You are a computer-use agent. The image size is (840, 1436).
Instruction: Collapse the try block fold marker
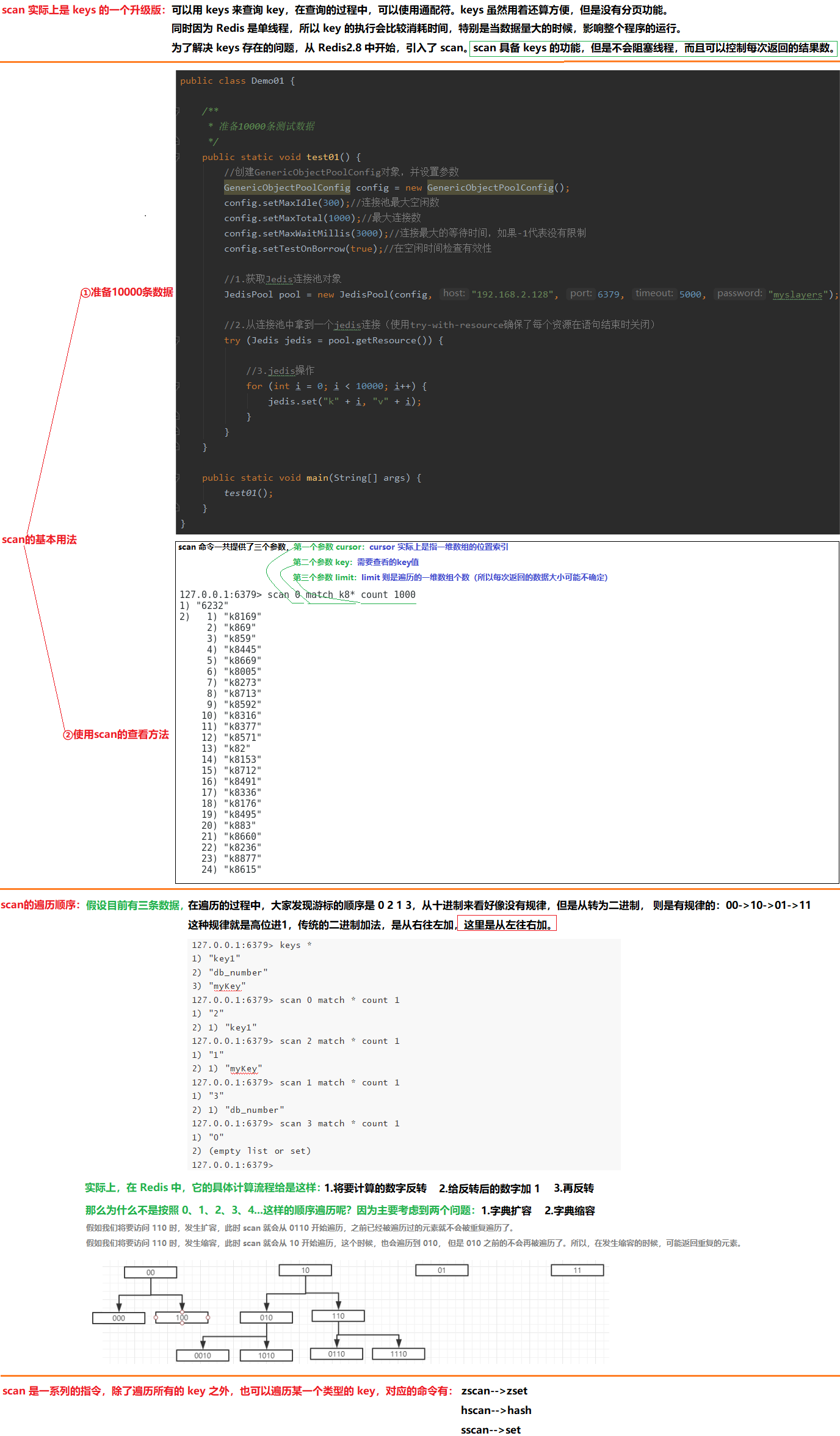(178, 340)
